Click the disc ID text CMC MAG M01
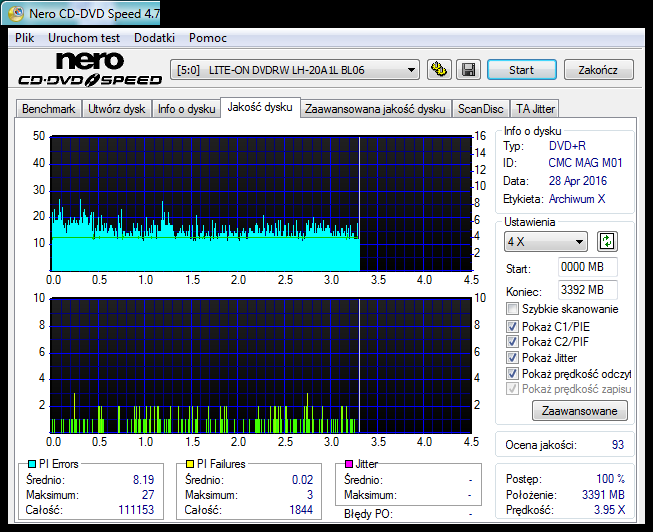 point(585,163)
